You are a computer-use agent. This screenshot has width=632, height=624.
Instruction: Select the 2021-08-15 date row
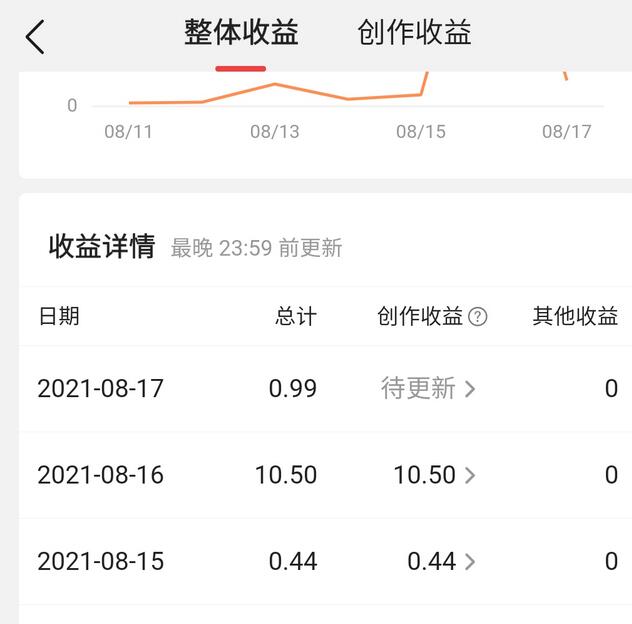click(100, 562)
